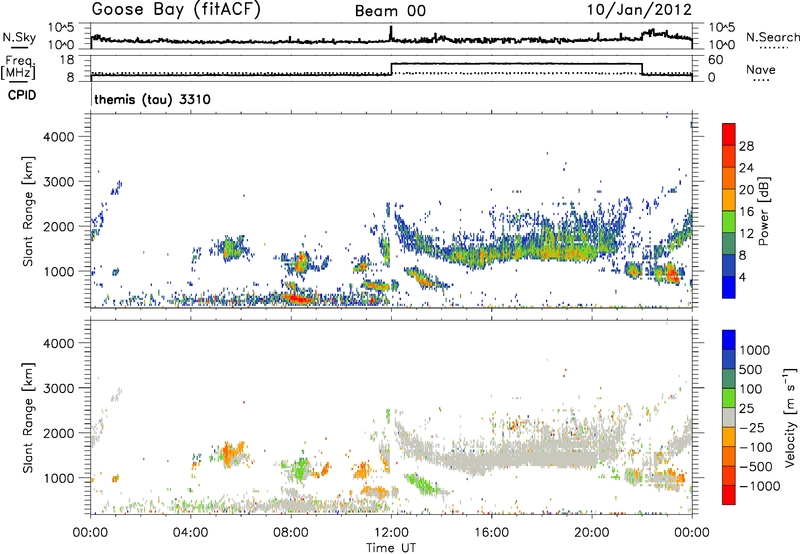The image size is (800, 554).
Task: Click the date '10/Jan/2012'
Action: point(639,10)
